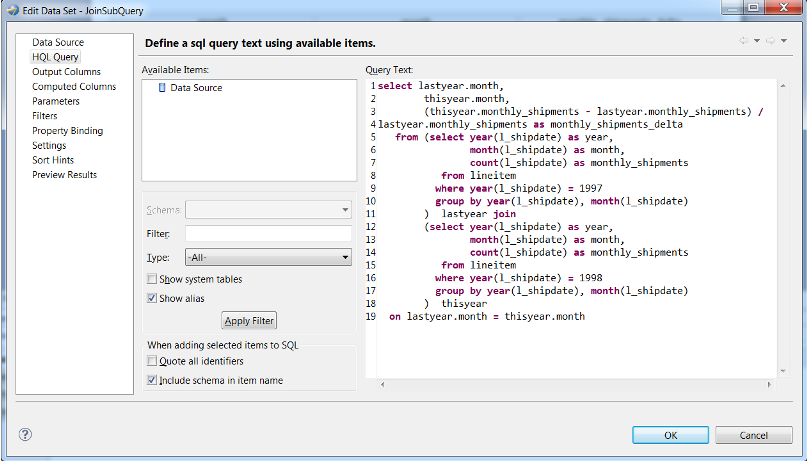Image resolution: width=807 pixels, height=461 pixels.
Task: Click the Edit Data Set title icon
Action: click(x=13, y=10)
